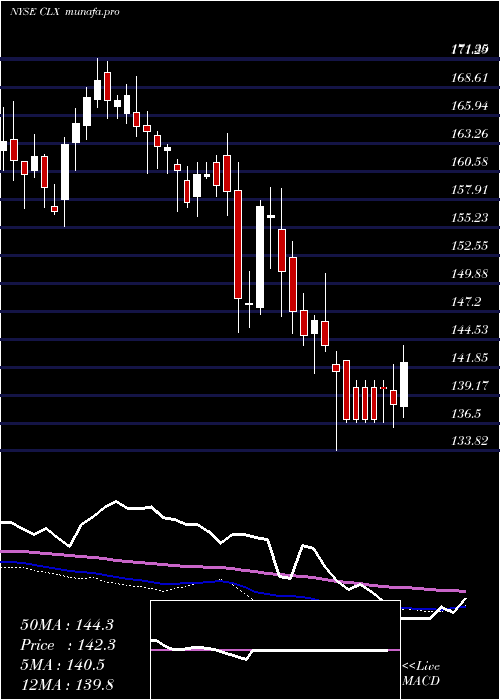Click the 160.58 price axis label
Image resolution: width=500 pixels, height=700 pixels.
470,162
